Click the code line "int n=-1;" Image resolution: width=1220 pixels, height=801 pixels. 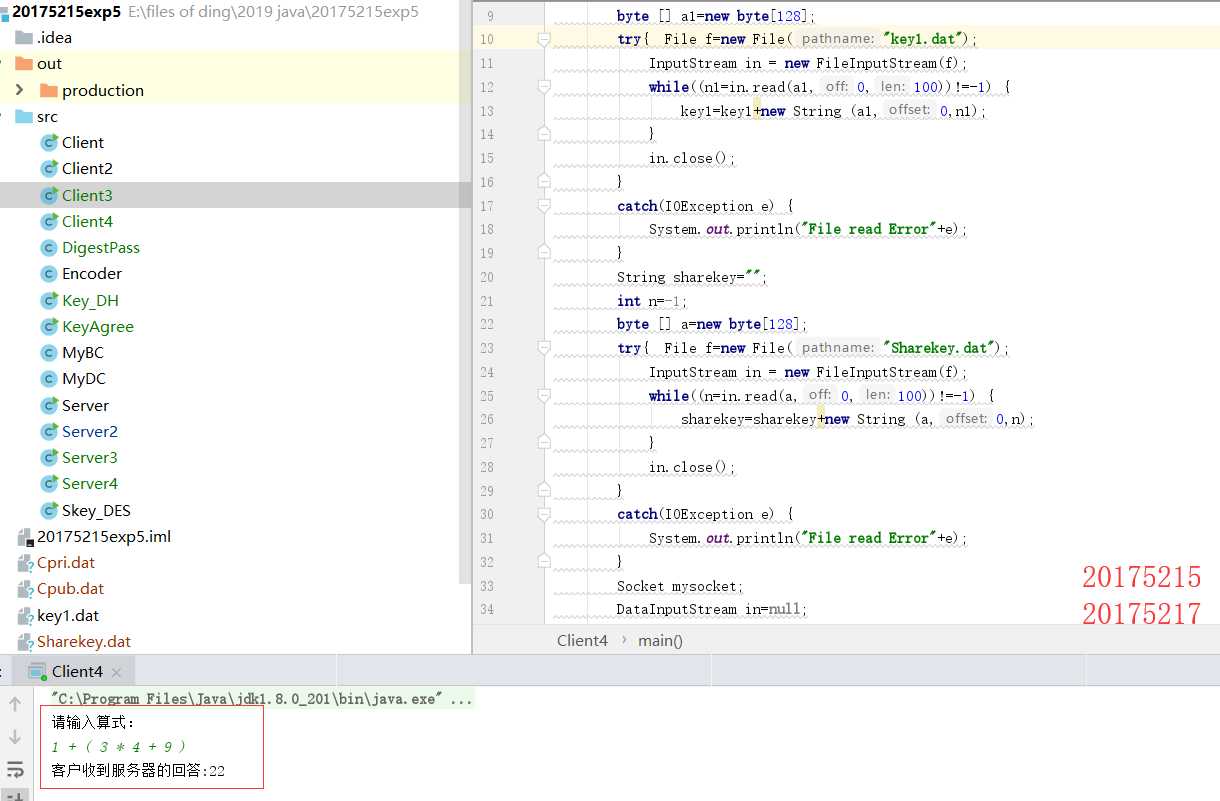point(652,301)
